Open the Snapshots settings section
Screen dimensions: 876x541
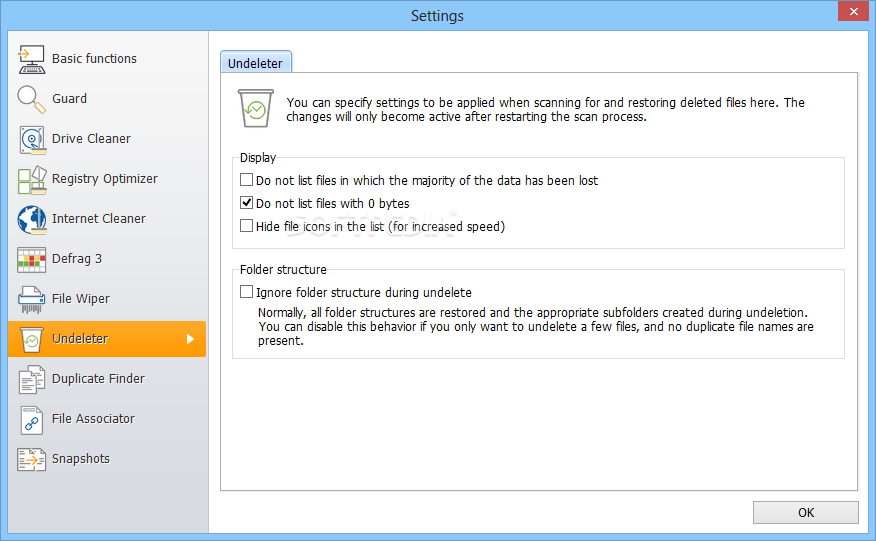click(80, 459)
